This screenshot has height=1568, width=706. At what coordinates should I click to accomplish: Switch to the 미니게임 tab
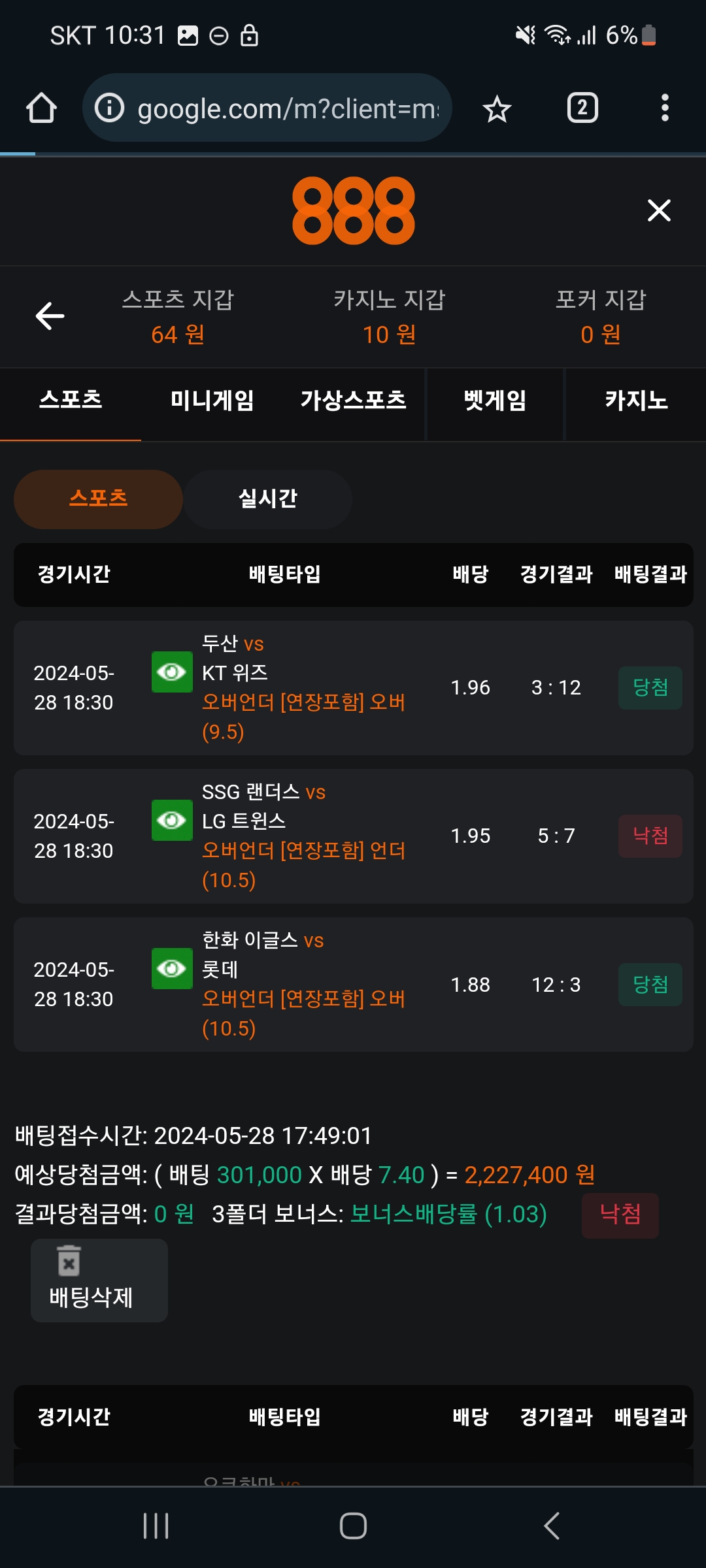tap(212, 400)
